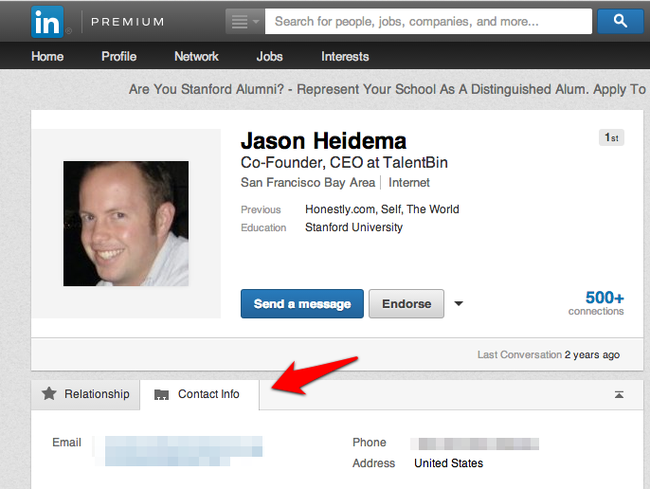This screenshot has height=489, width=650.
Task: Click the 1st degree connection badge
Action: [611, 138]
